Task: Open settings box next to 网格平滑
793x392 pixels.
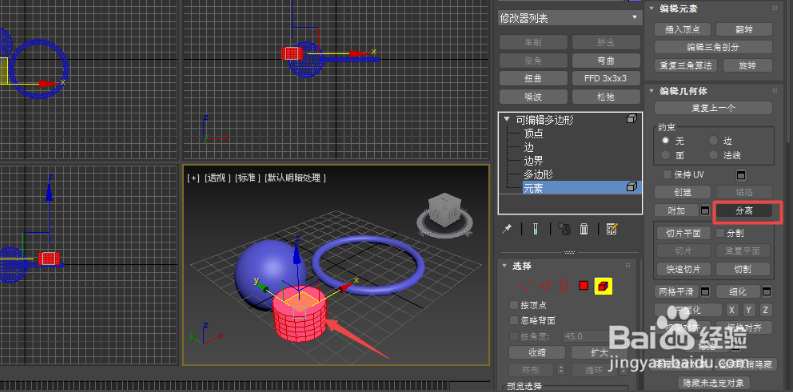Action: coord(704,292)
